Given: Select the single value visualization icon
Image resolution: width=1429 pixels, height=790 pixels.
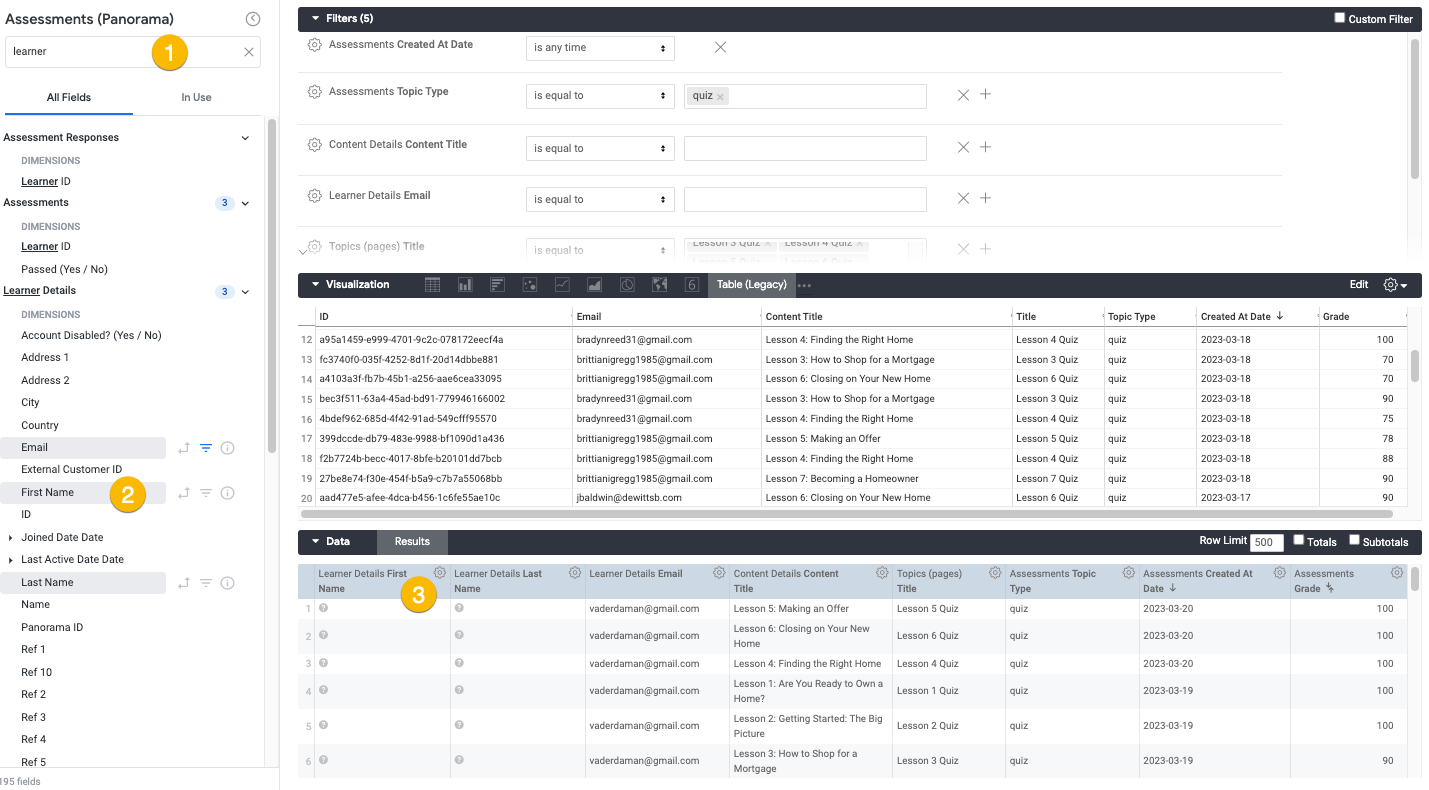Looking at the screenshot, I should coord(691,285).
